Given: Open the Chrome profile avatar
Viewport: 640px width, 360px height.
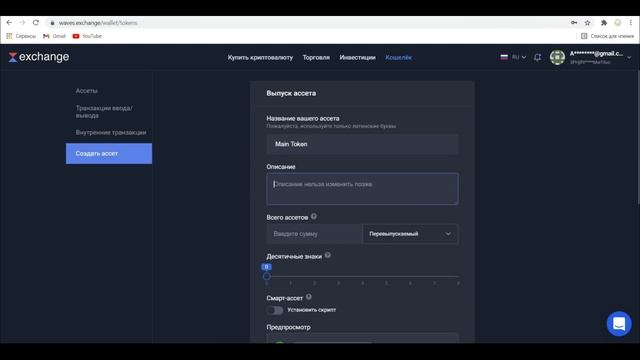Looking at the screenshot, I should point(618,23).
